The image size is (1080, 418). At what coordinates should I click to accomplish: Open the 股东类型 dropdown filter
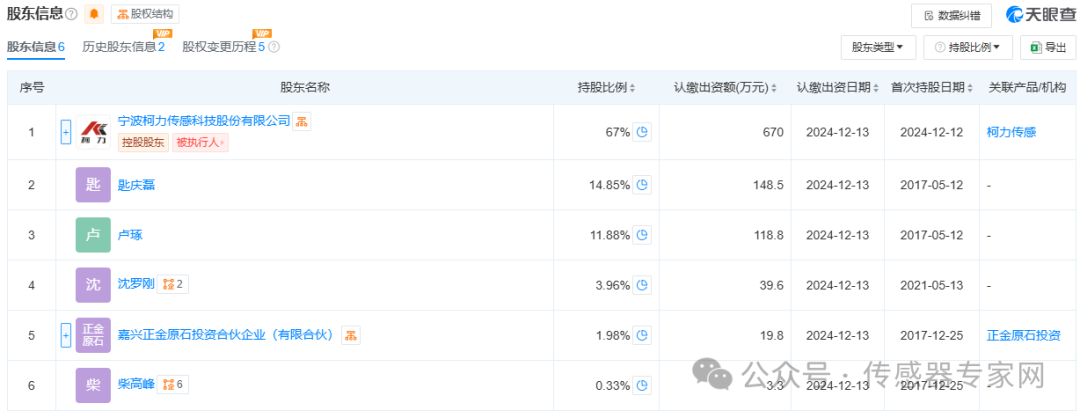coord(878,47)
